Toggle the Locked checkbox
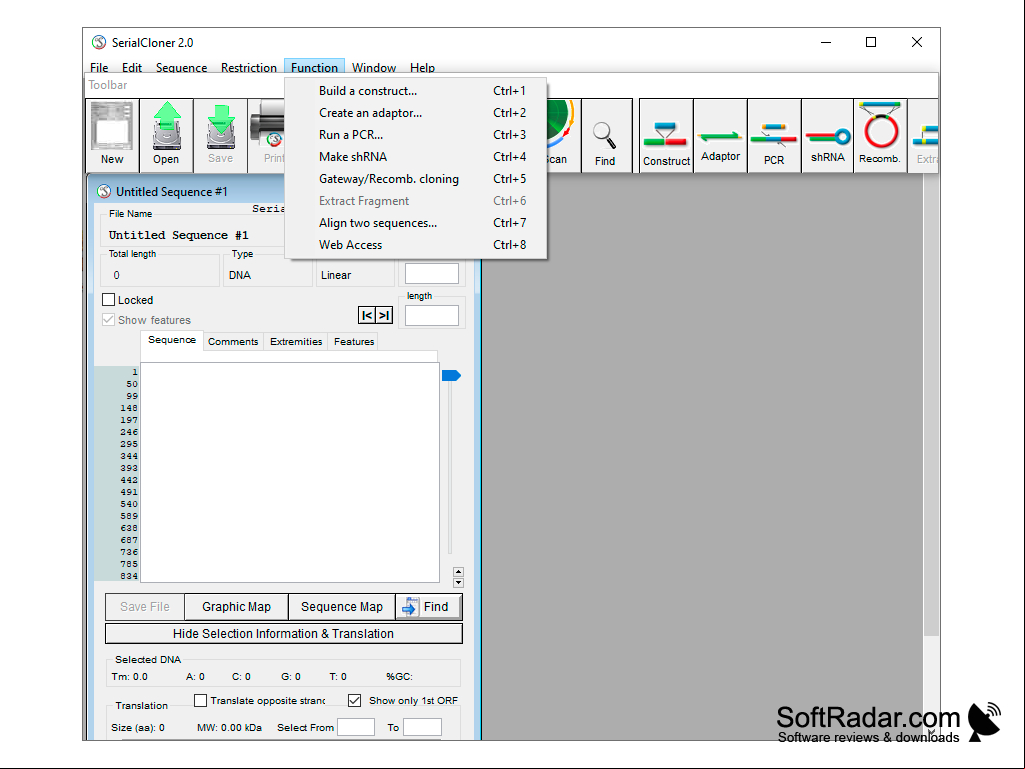1025x769 pixels. pos(109,300)
